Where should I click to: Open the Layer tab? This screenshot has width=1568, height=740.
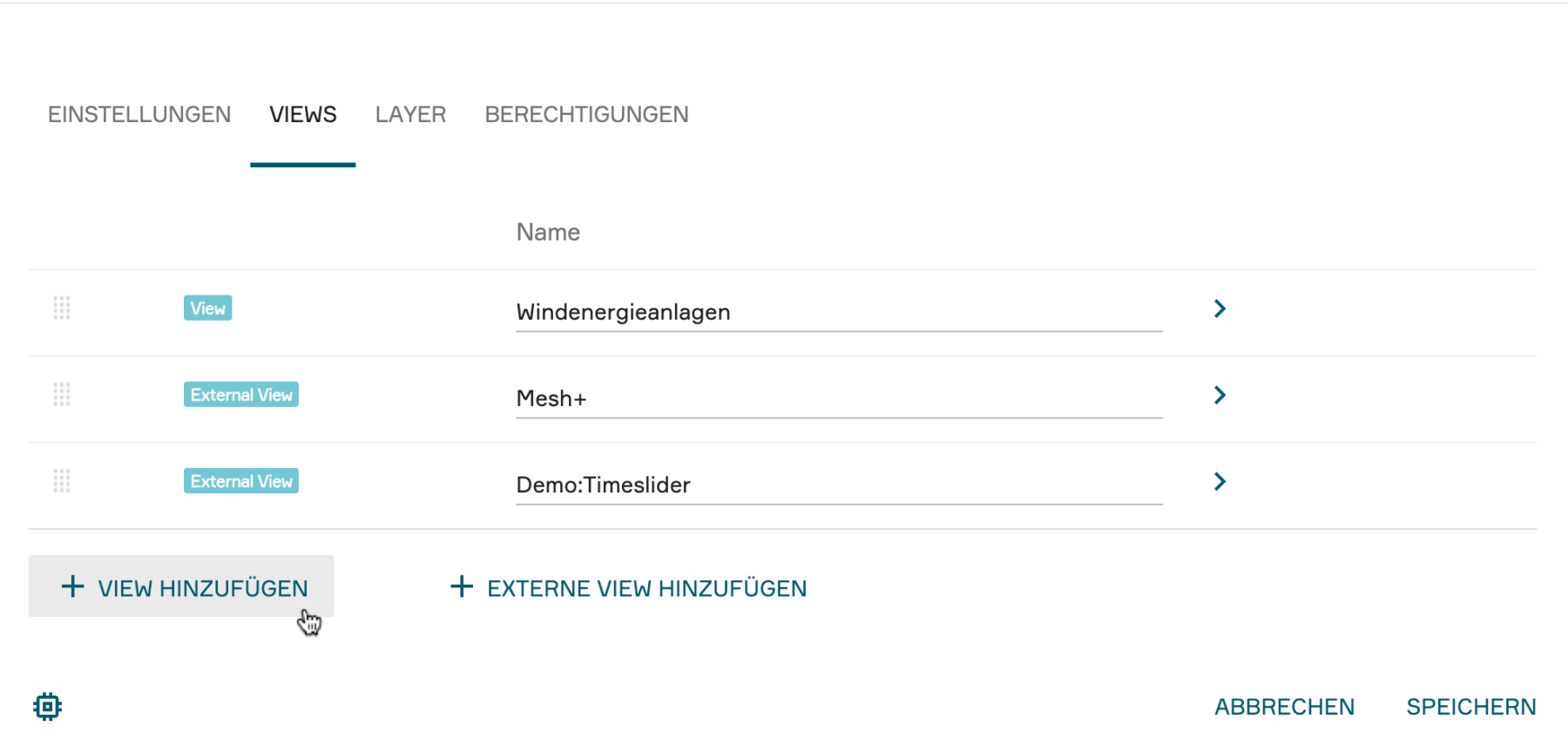410,114
